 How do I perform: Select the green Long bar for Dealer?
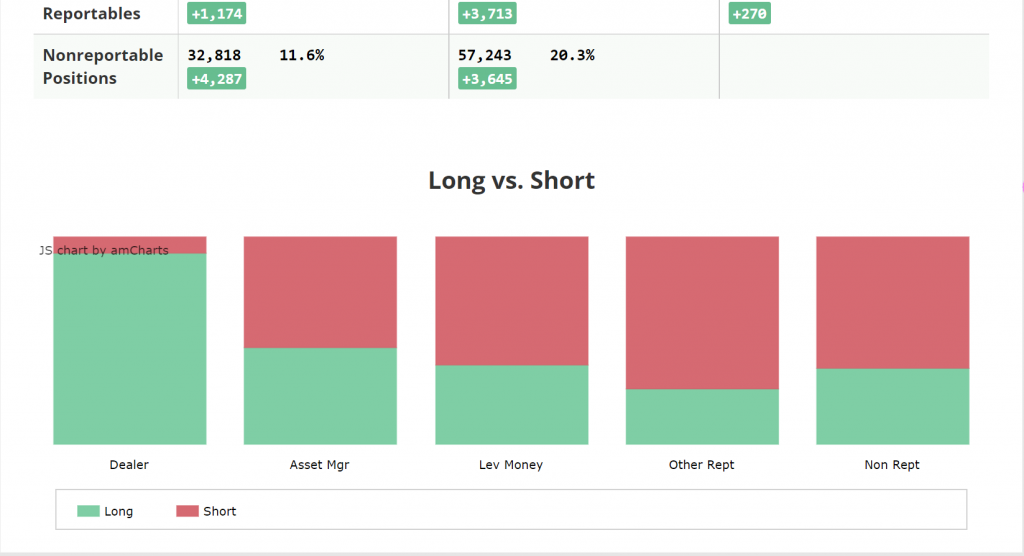click(x=130, y=349)
